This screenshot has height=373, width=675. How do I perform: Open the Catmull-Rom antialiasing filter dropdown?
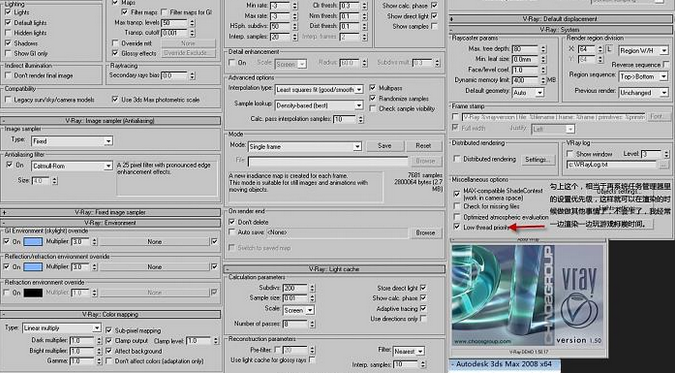coord(71,166)
